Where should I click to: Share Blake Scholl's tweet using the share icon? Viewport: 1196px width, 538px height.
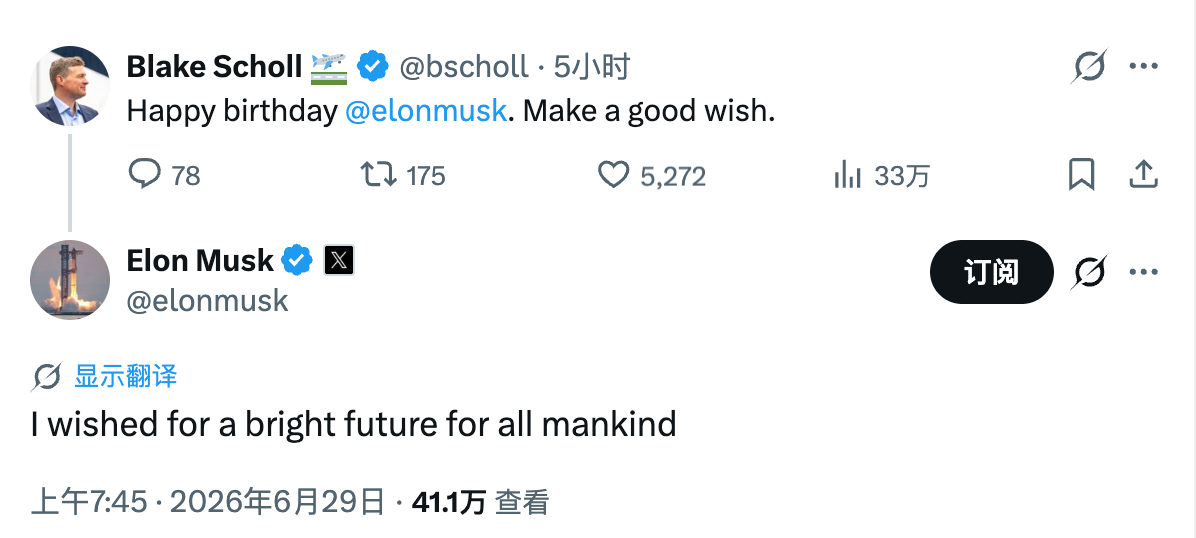point(1143,175)
